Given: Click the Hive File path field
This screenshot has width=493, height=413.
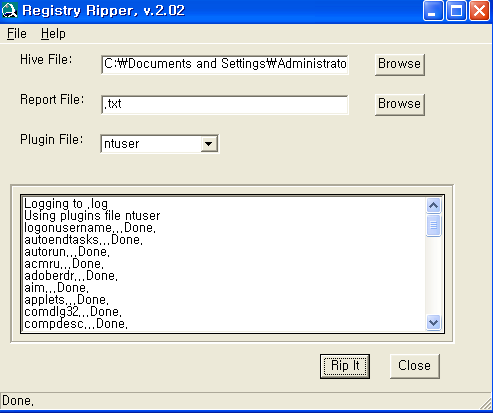Looking at the screenshot, I should (x=225, y=64).
